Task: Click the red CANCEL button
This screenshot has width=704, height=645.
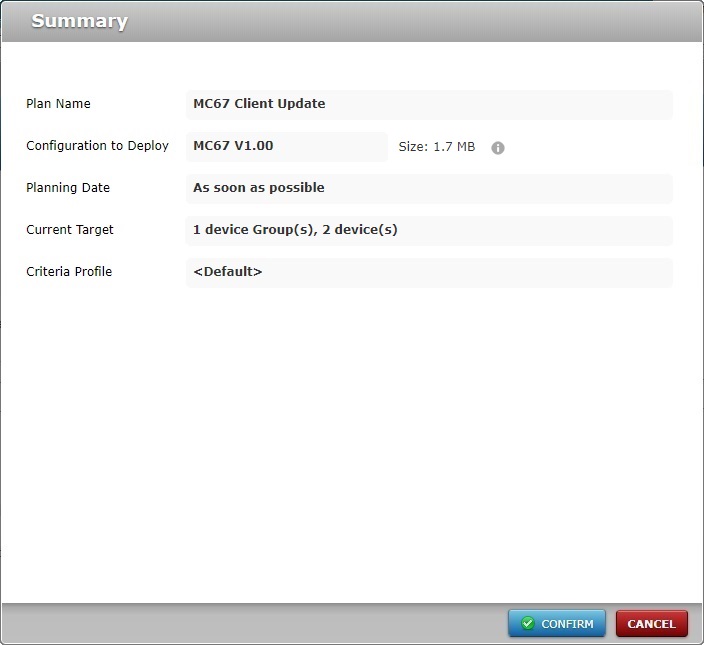Action: click(651, 623)
